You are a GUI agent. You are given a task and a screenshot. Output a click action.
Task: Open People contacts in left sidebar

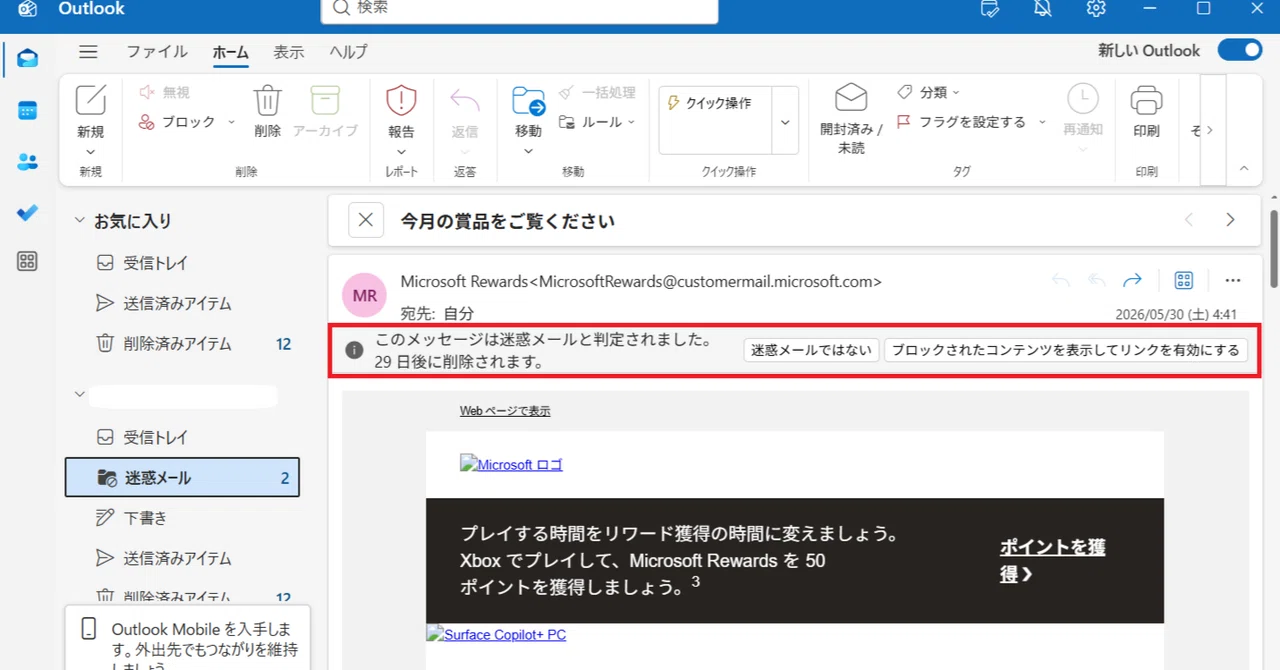point(28,161)
